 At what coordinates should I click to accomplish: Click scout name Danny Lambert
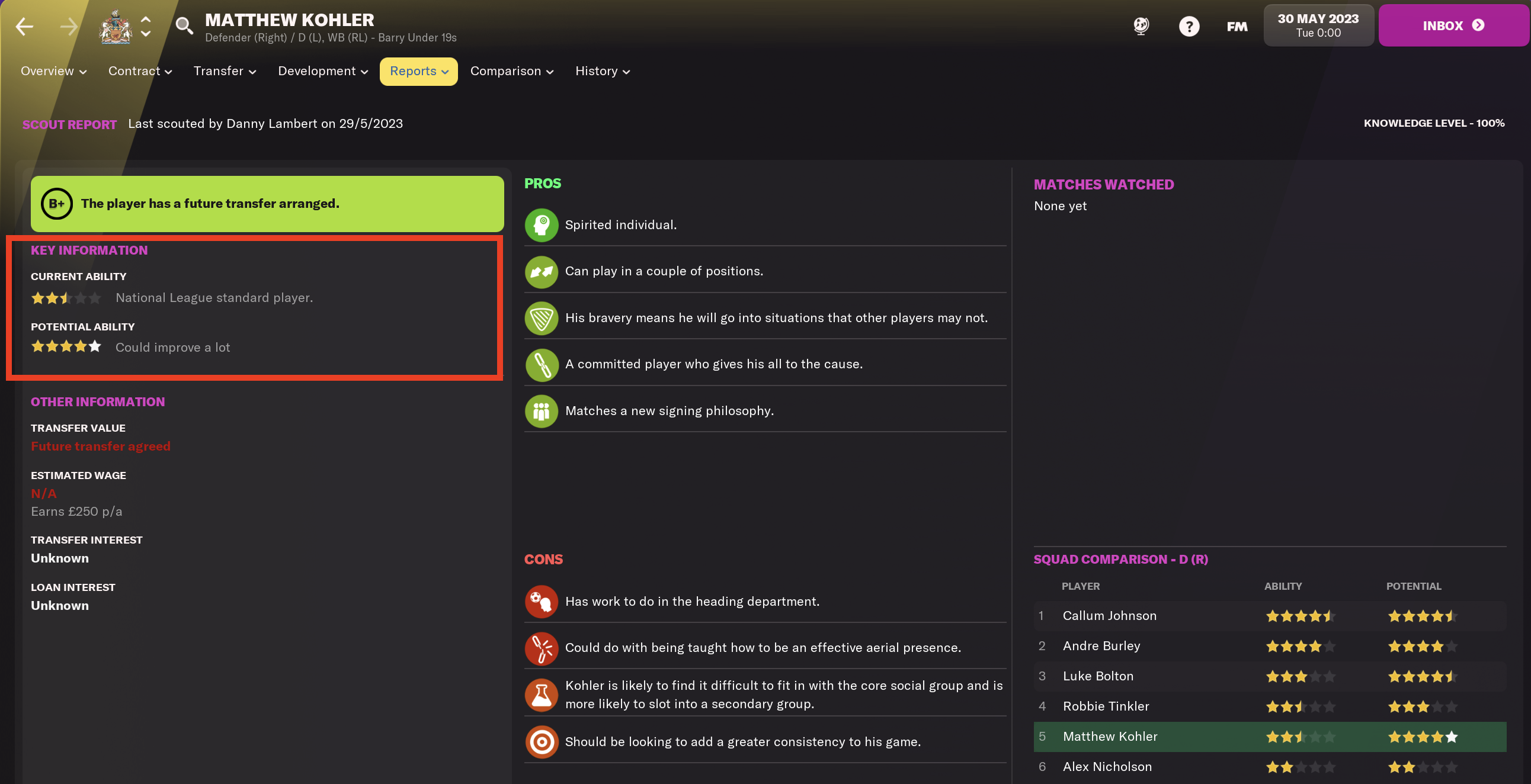271,124
